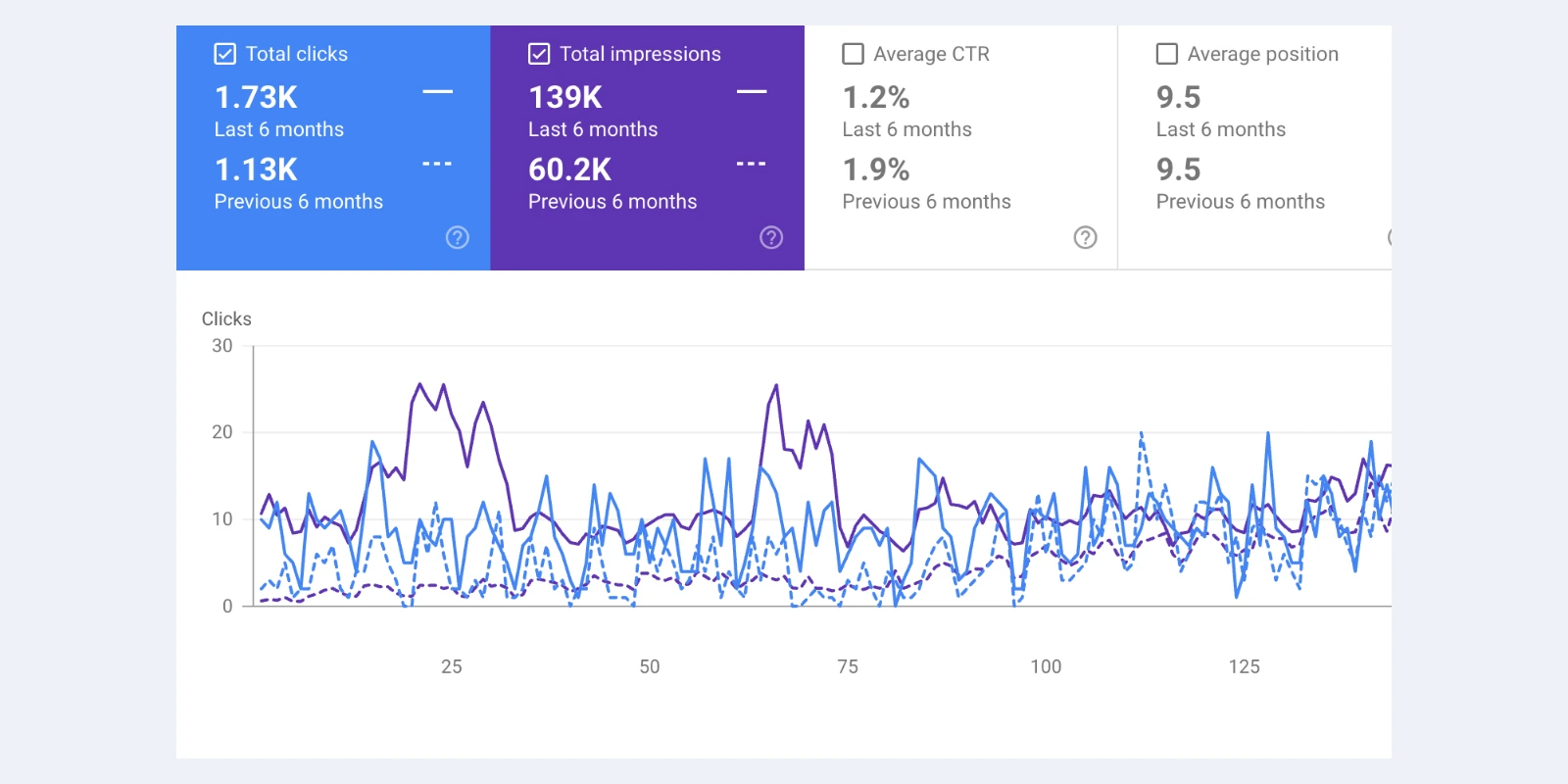
Task: Select the Average CTR label
Action: pyautogui.click(x=932, y=54)
